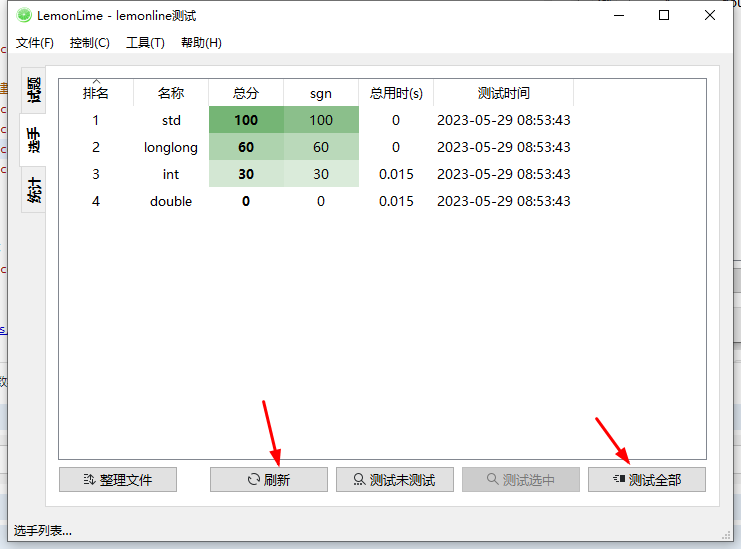Click longlong's sgn score cell 60

click(x=321, y=147)
